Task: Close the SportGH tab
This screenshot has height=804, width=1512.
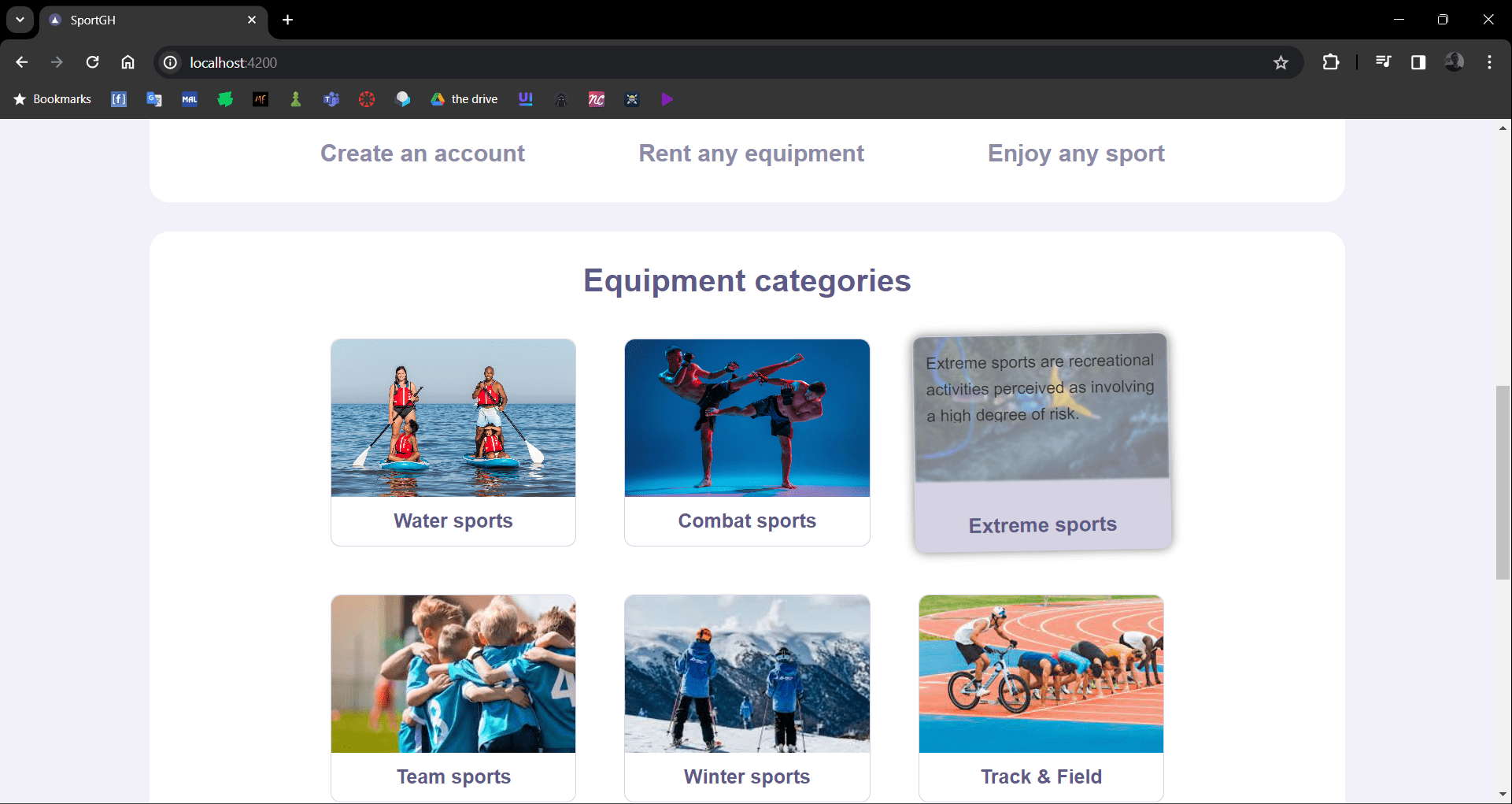Action: pyautogui.click(x=252, y=20)
